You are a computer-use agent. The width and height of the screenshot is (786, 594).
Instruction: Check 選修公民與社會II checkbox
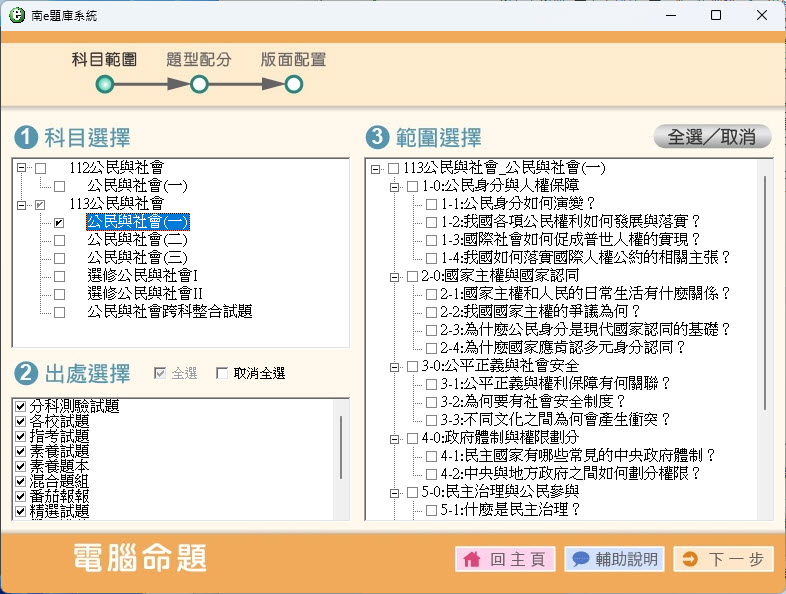point(60,294)
